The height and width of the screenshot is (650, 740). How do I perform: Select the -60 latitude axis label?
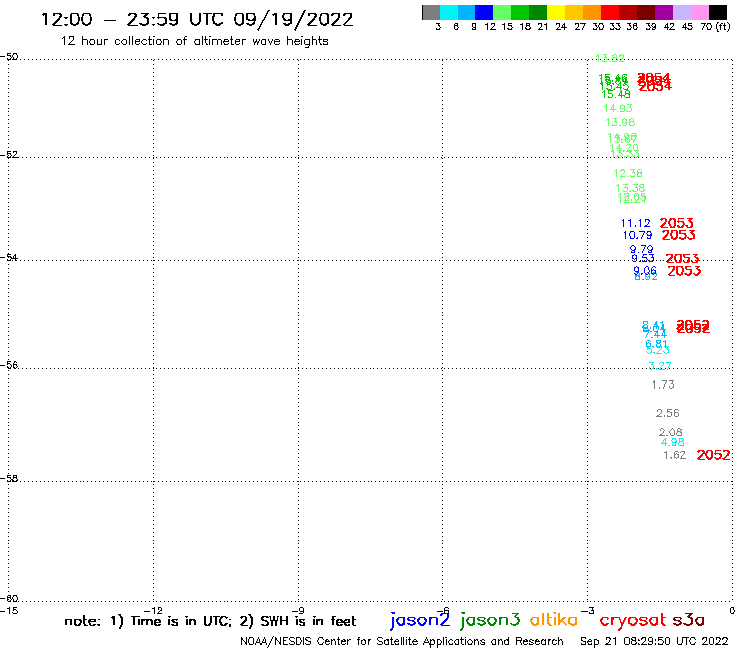pos(9,599)
